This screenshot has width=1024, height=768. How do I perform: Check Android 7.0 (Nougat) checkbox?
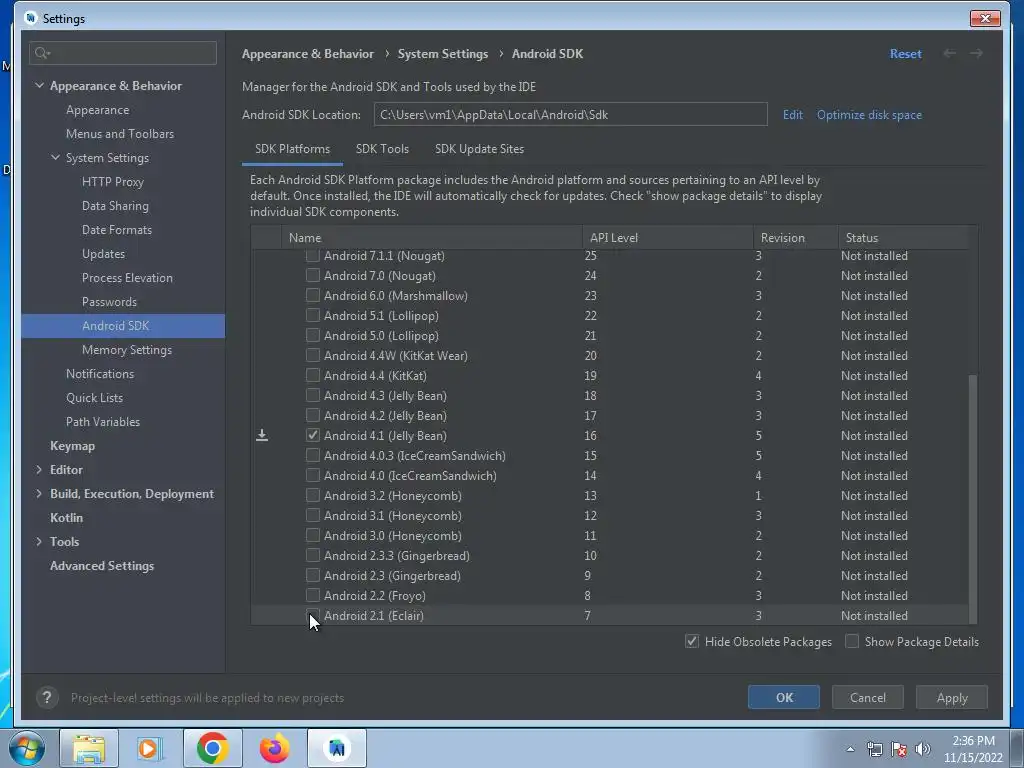click(313, 276)
